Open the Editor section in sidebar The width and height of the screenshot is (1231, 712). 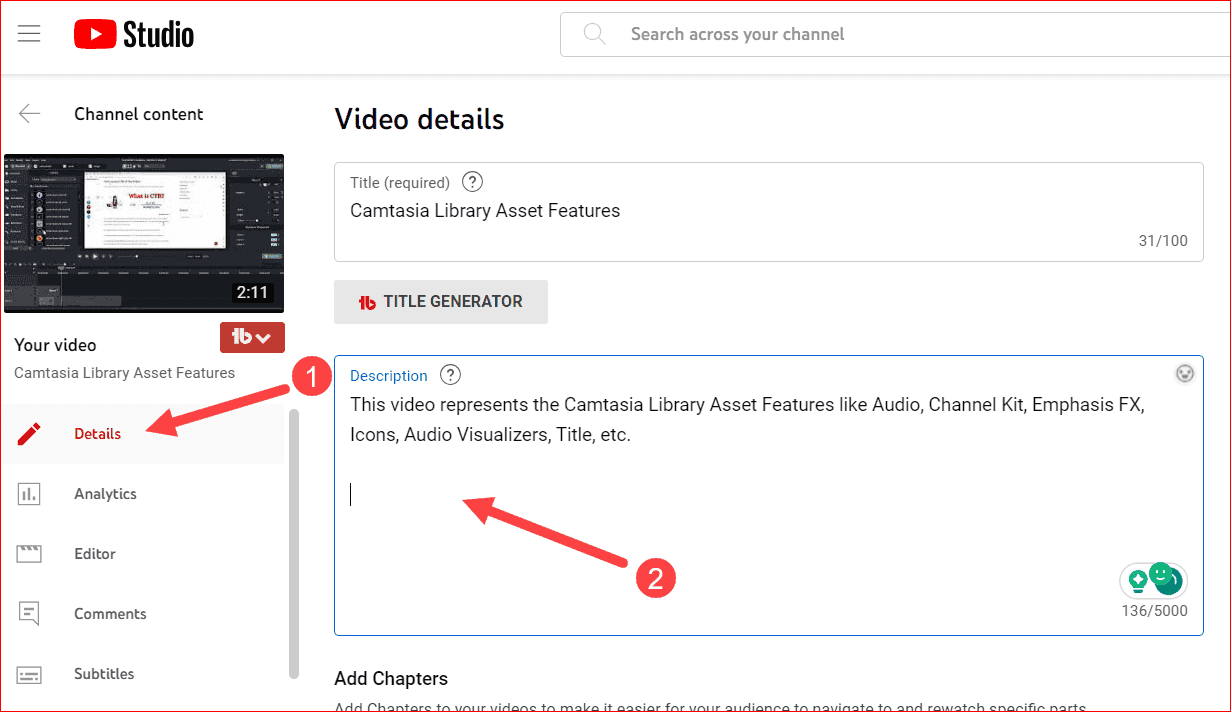click(x=95, y=554)
